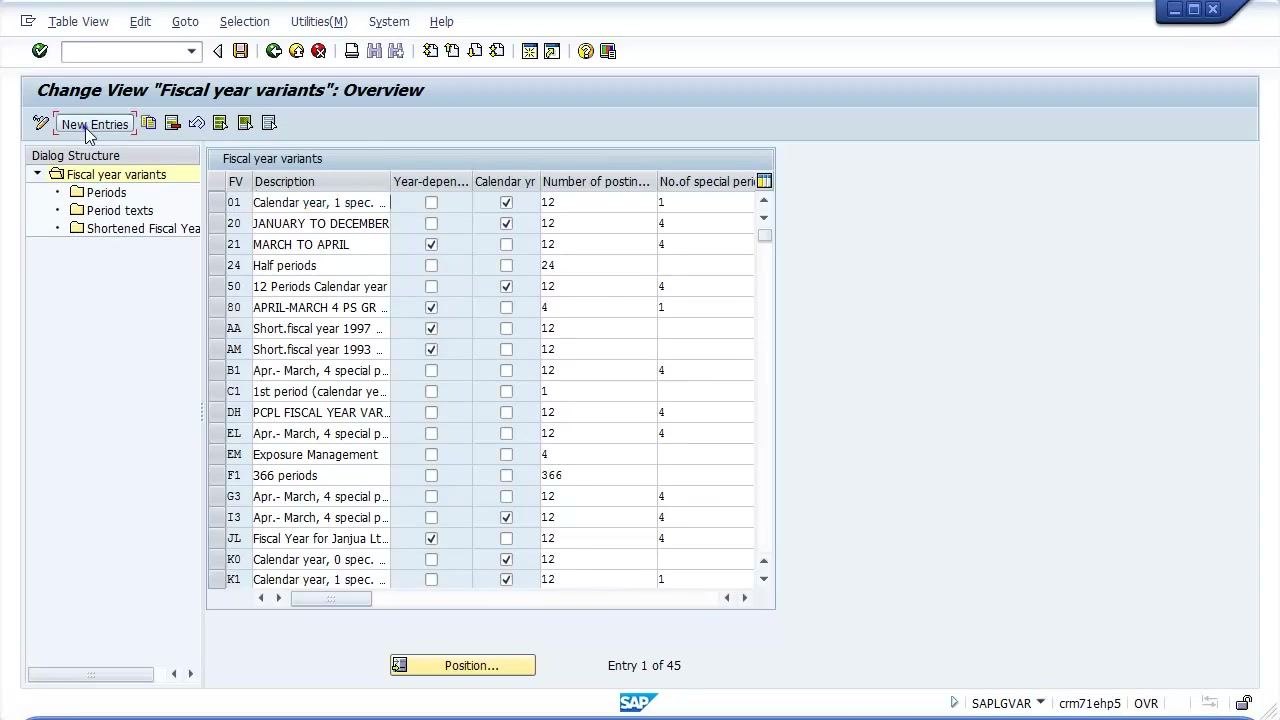Toggle Year-dependent checkbox for MARCH TO APRIL
Viewport: 1280px width, 720px height.
point(431,244)
